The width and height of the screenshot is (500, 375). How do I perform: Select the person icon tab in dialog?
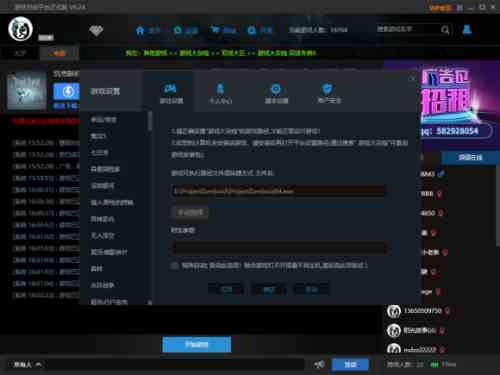[x=220, y=89]
